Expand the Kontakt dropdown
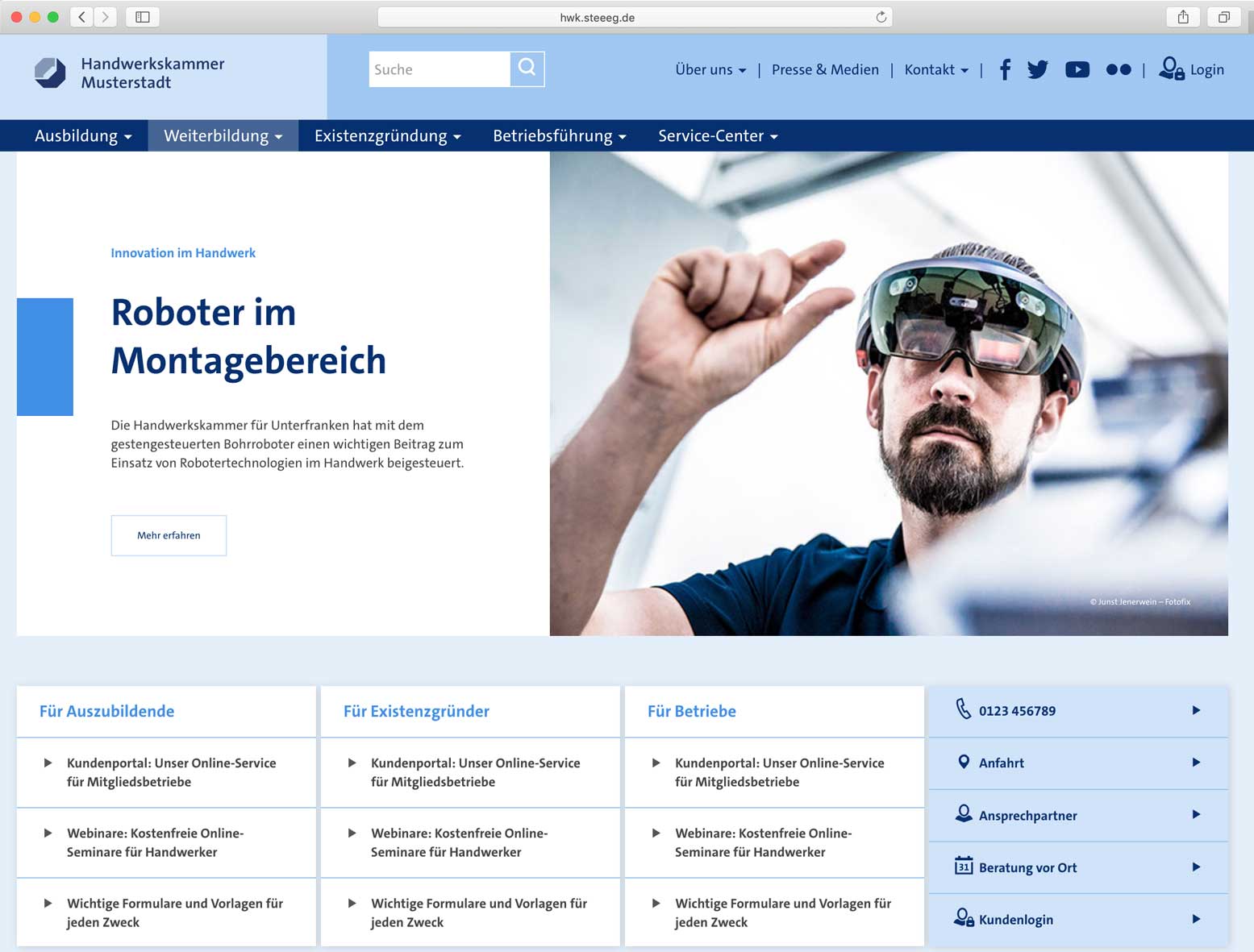 pos(935,70)
